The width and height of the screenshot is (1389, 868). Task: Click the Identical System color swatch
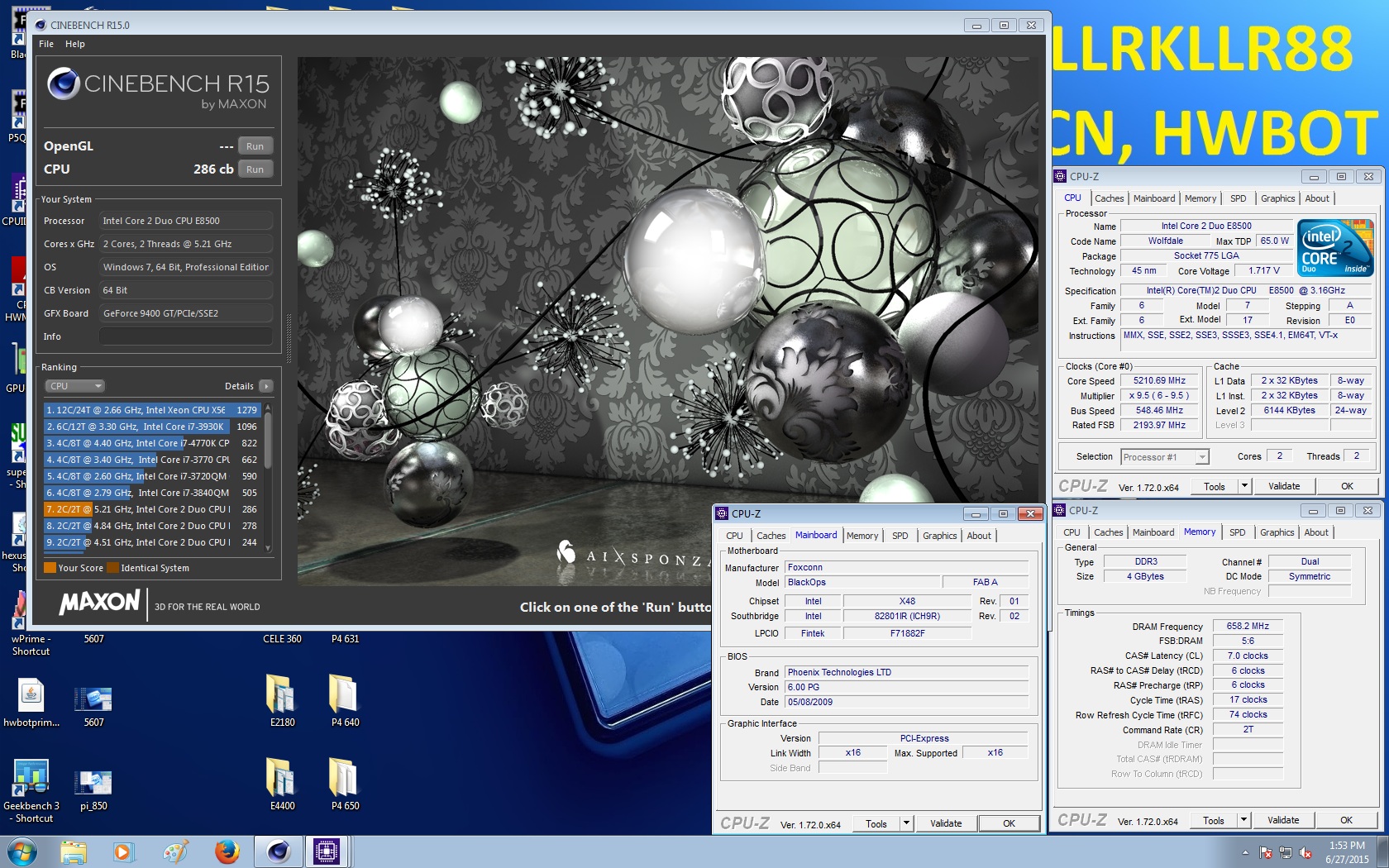112,568
